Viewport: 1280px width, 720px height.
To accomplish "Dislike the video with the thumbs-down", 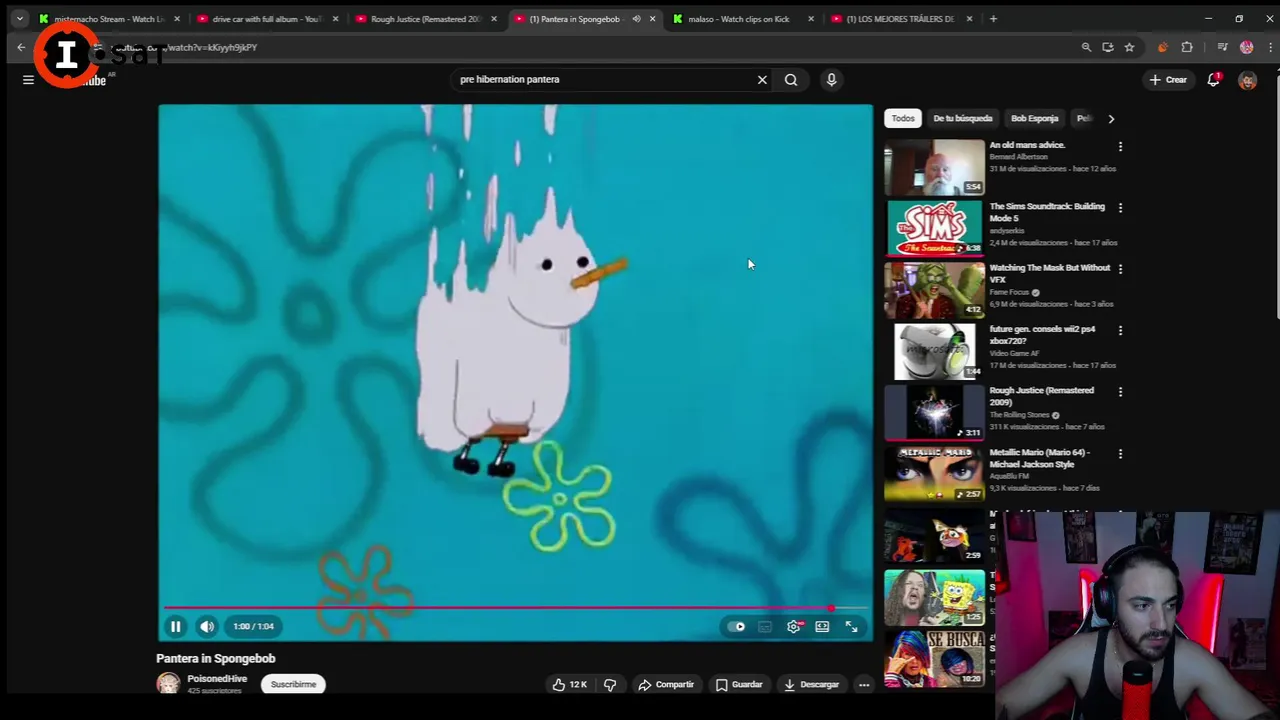I will point(610,685).
